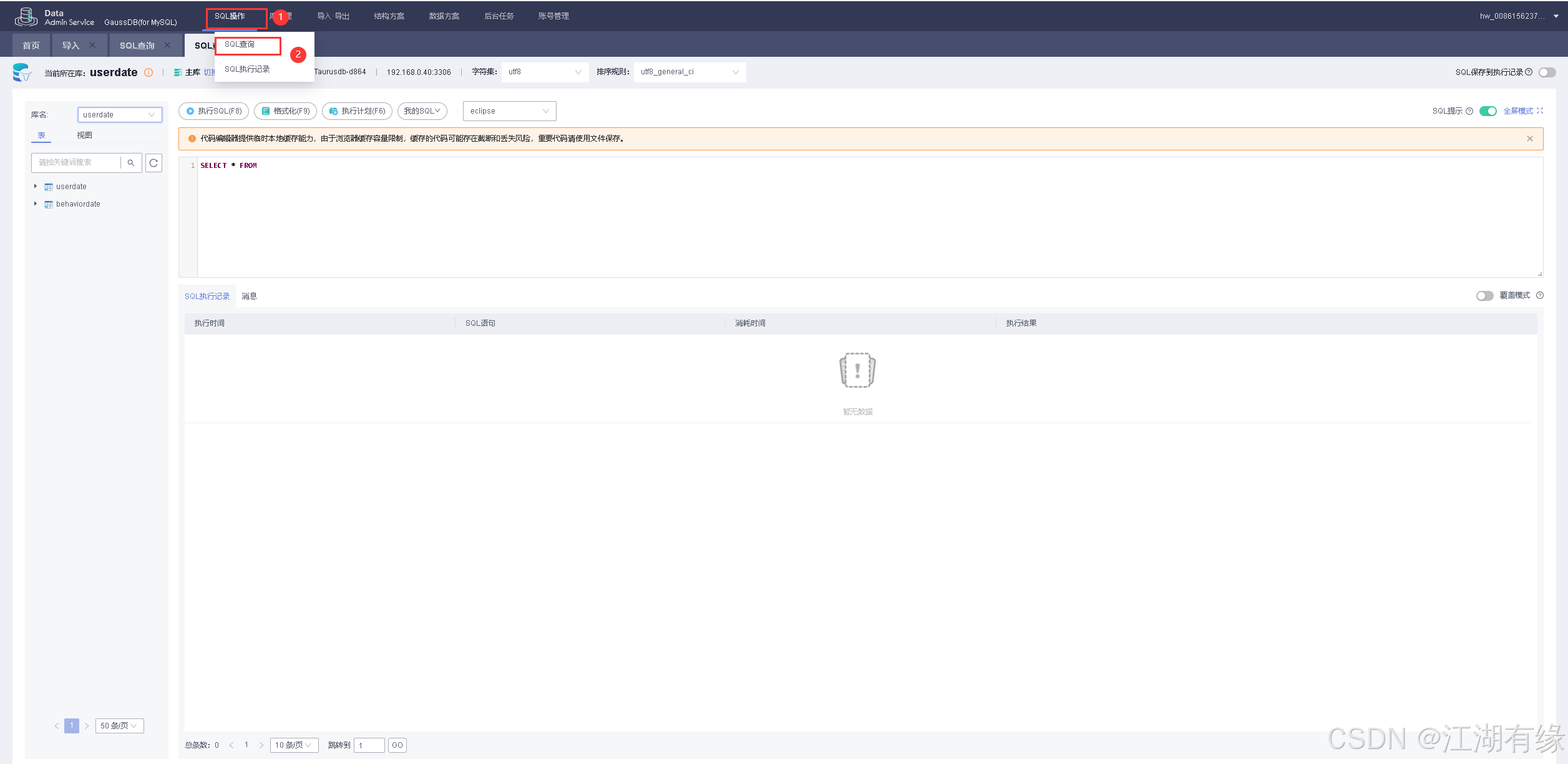Click the Data Admin Service logo
Viewport: 1568px width, 764px height.
(x=26, y=17)
